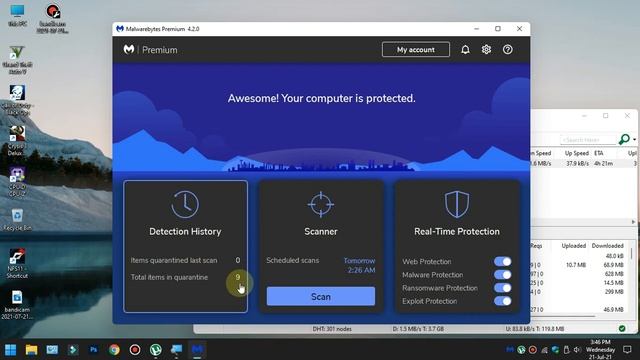
Task: Click the uTorrent download speed status text
Action: (418, 329)
